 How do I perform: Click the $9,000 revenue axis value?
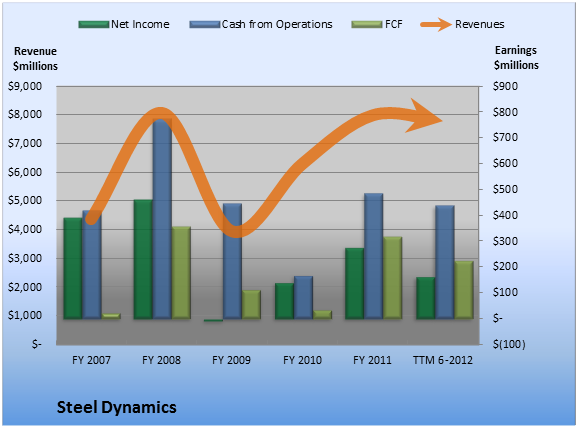click(x=25, y=87)
